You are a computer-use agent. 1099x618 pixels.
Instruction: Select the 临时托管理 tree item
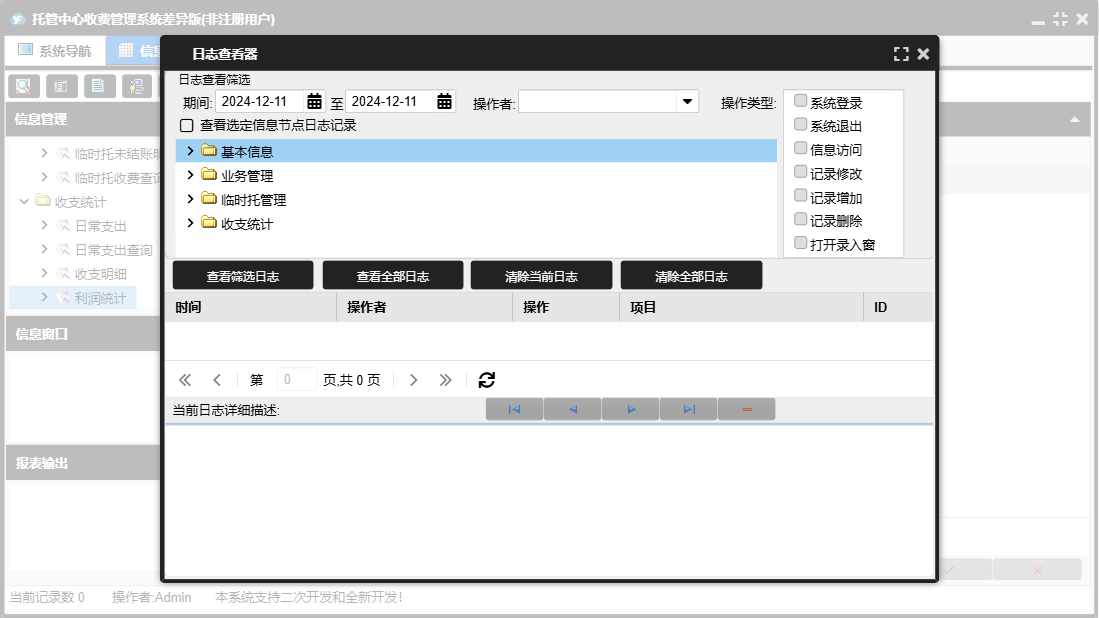[253, 200]
